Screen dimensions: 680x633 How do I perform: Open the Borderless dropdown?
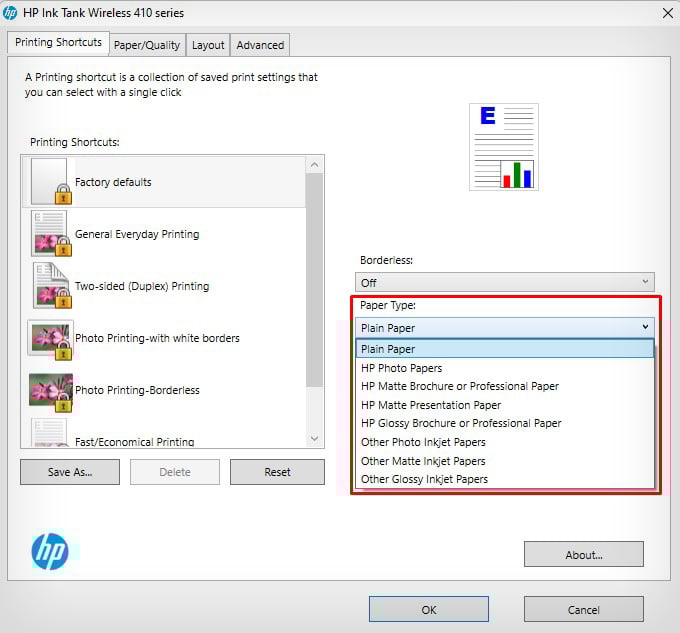pos(504,282)
